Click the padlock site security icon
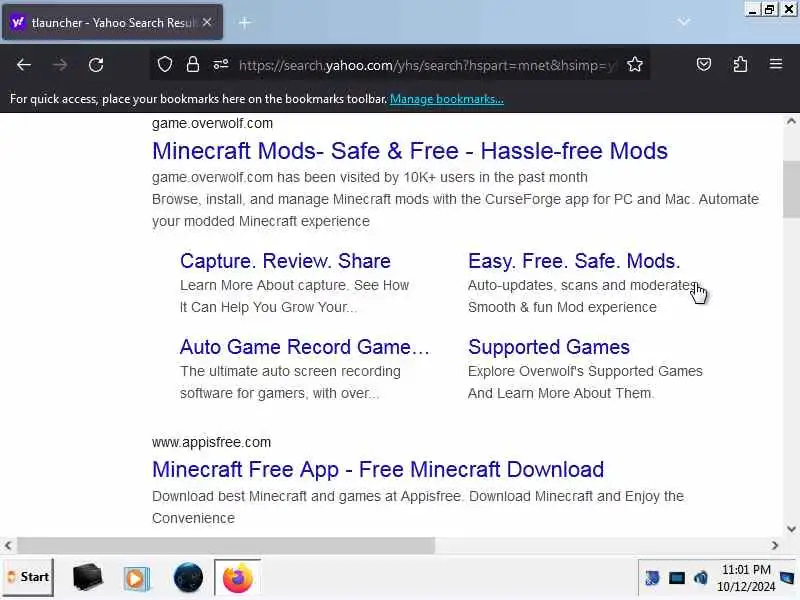 point(193,64)
